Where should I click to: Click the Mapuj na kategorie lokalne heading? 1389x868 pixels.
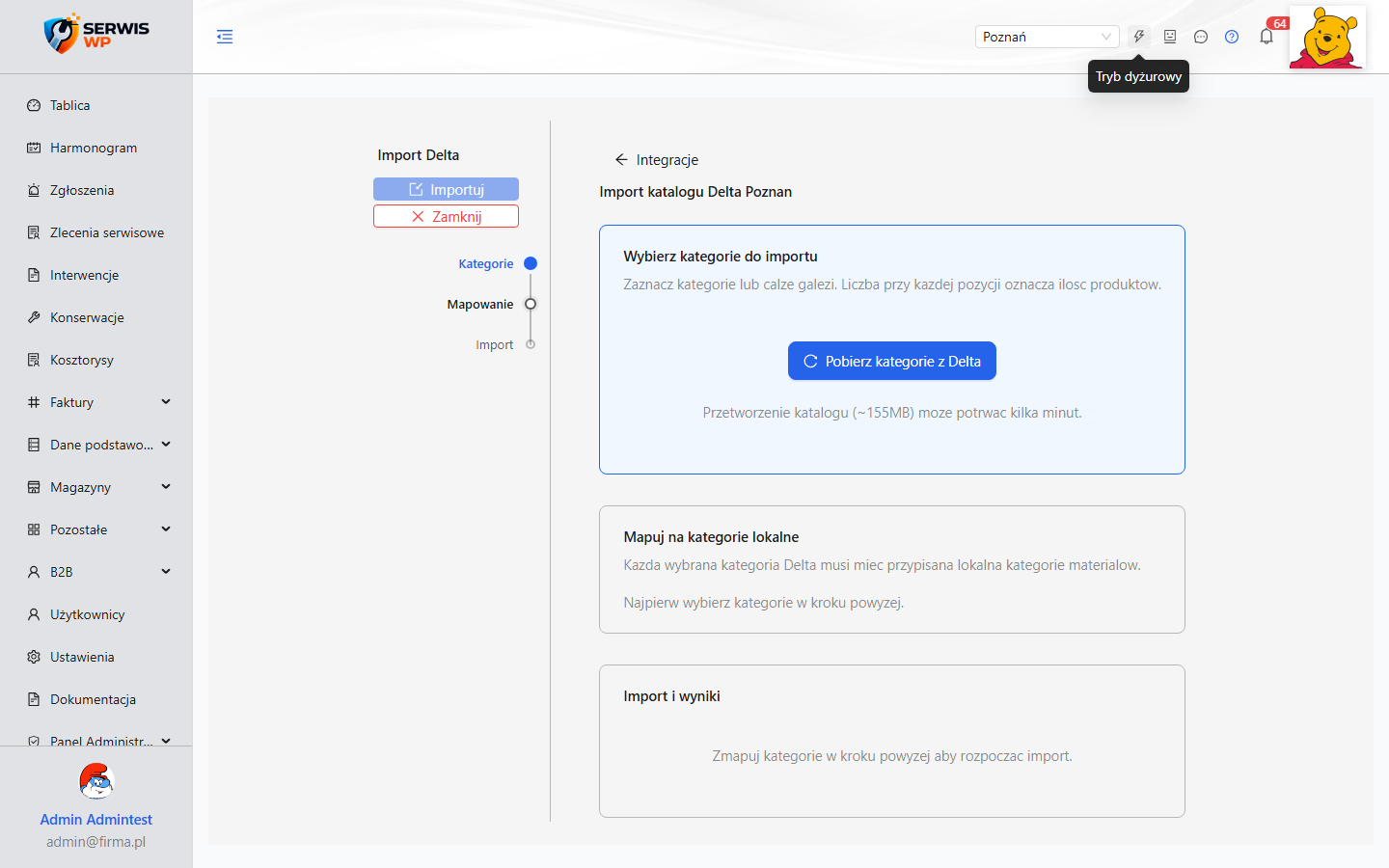(x=711, y=537)
